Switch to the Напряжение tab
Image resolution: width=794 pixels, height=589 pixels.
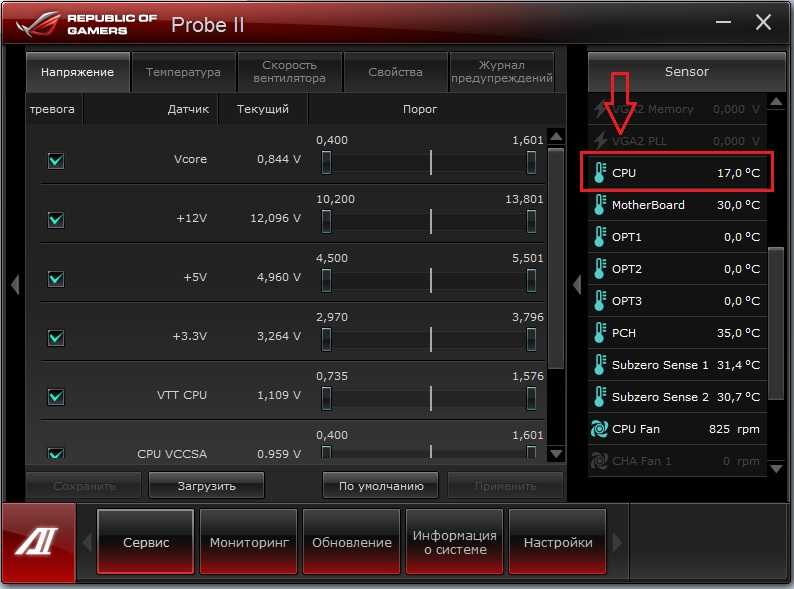77,72
